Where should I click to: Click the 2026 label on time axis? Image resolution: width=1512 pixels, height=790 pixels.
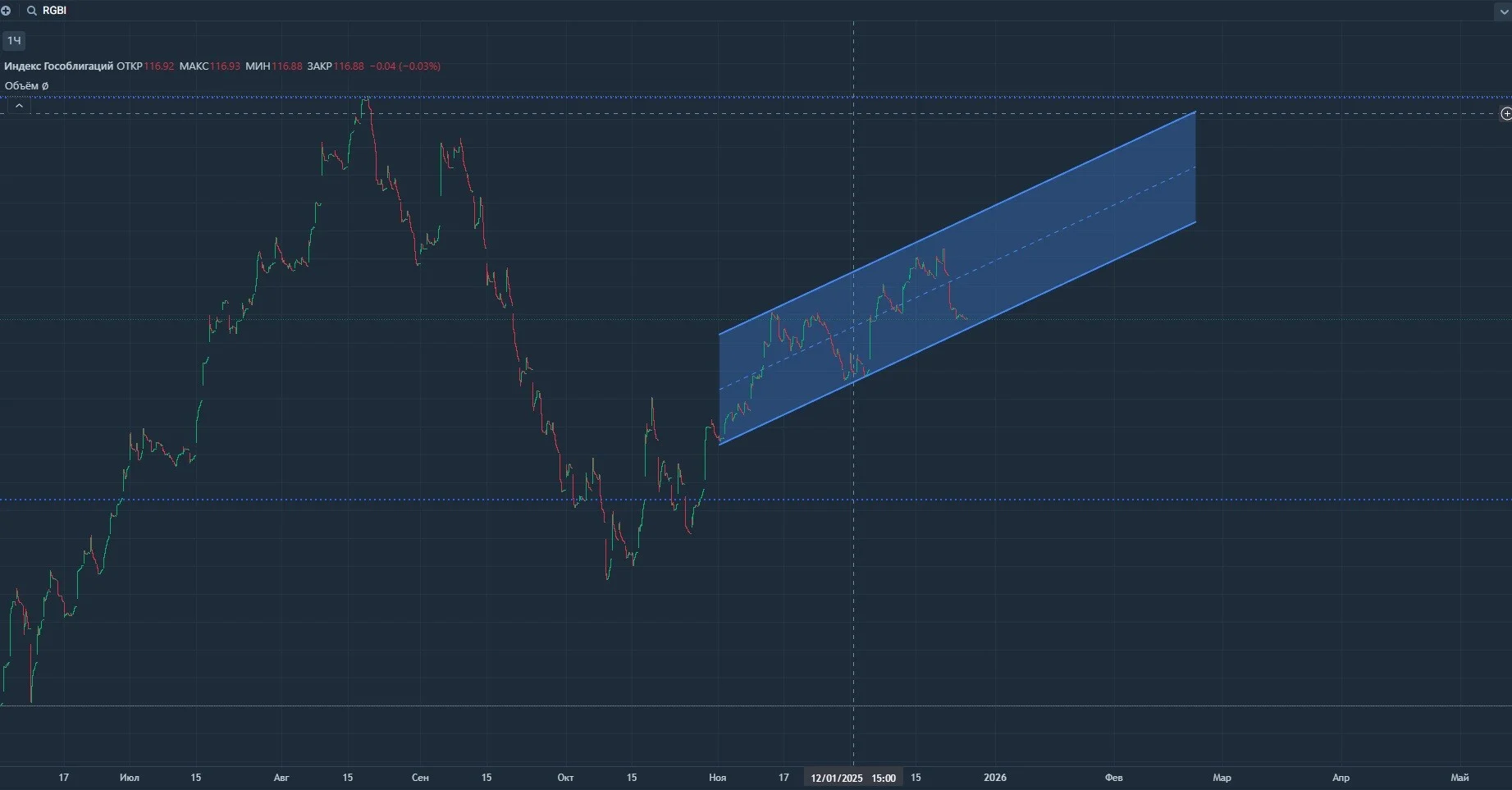995,778
